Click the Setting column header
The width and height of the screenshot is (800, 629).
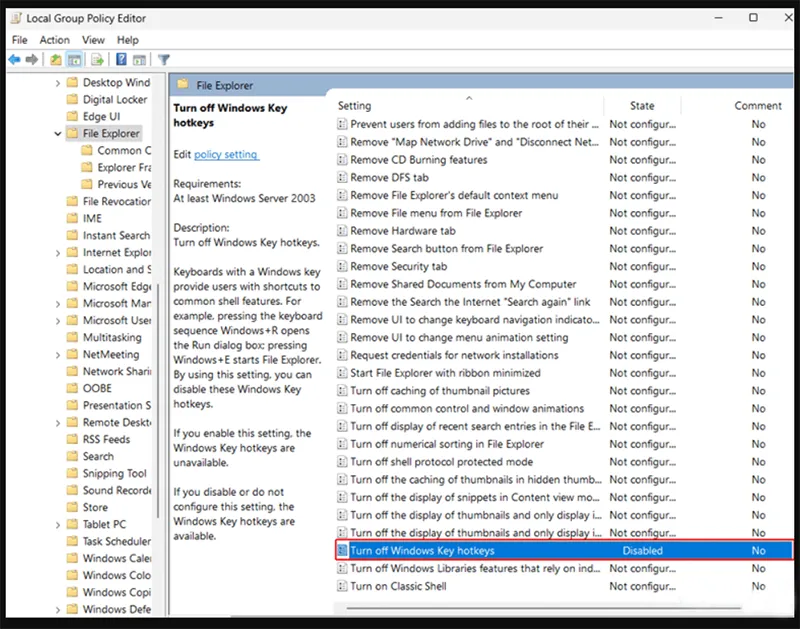pyautogui.click(x=354, y=106)
